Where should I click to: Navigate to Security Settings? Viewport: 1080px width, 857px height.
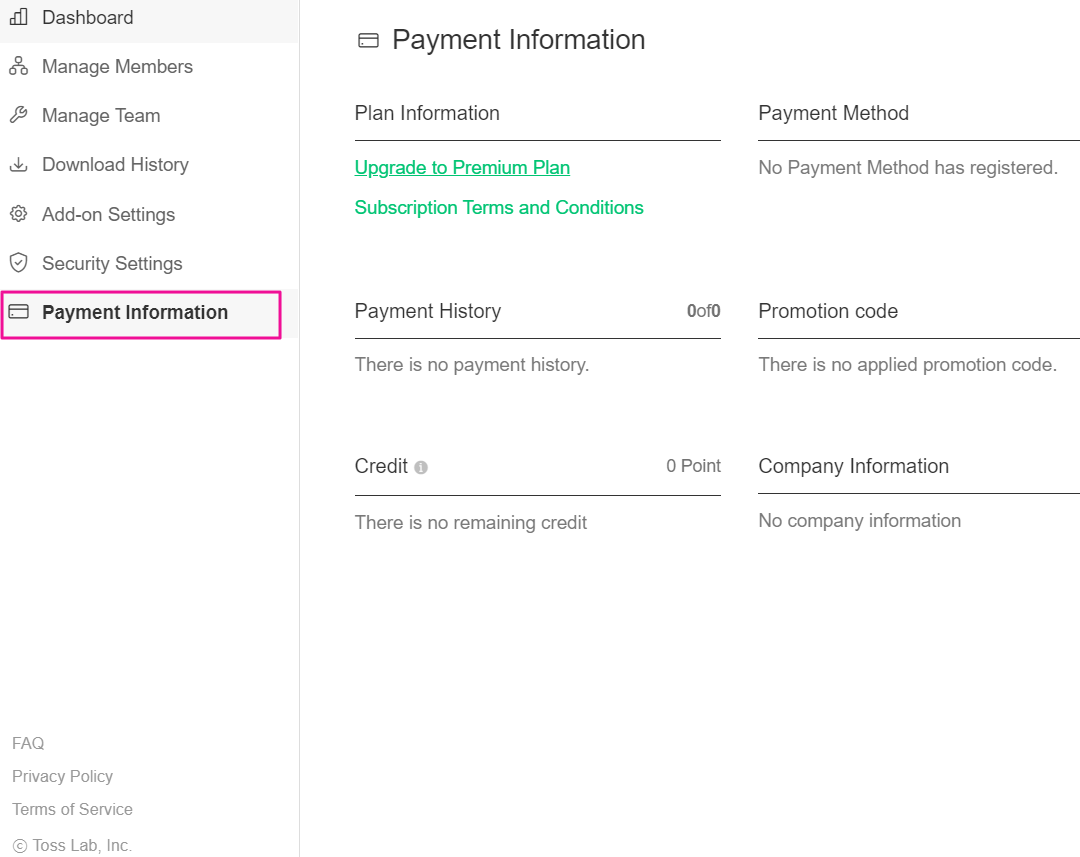(x=112, y=263)
